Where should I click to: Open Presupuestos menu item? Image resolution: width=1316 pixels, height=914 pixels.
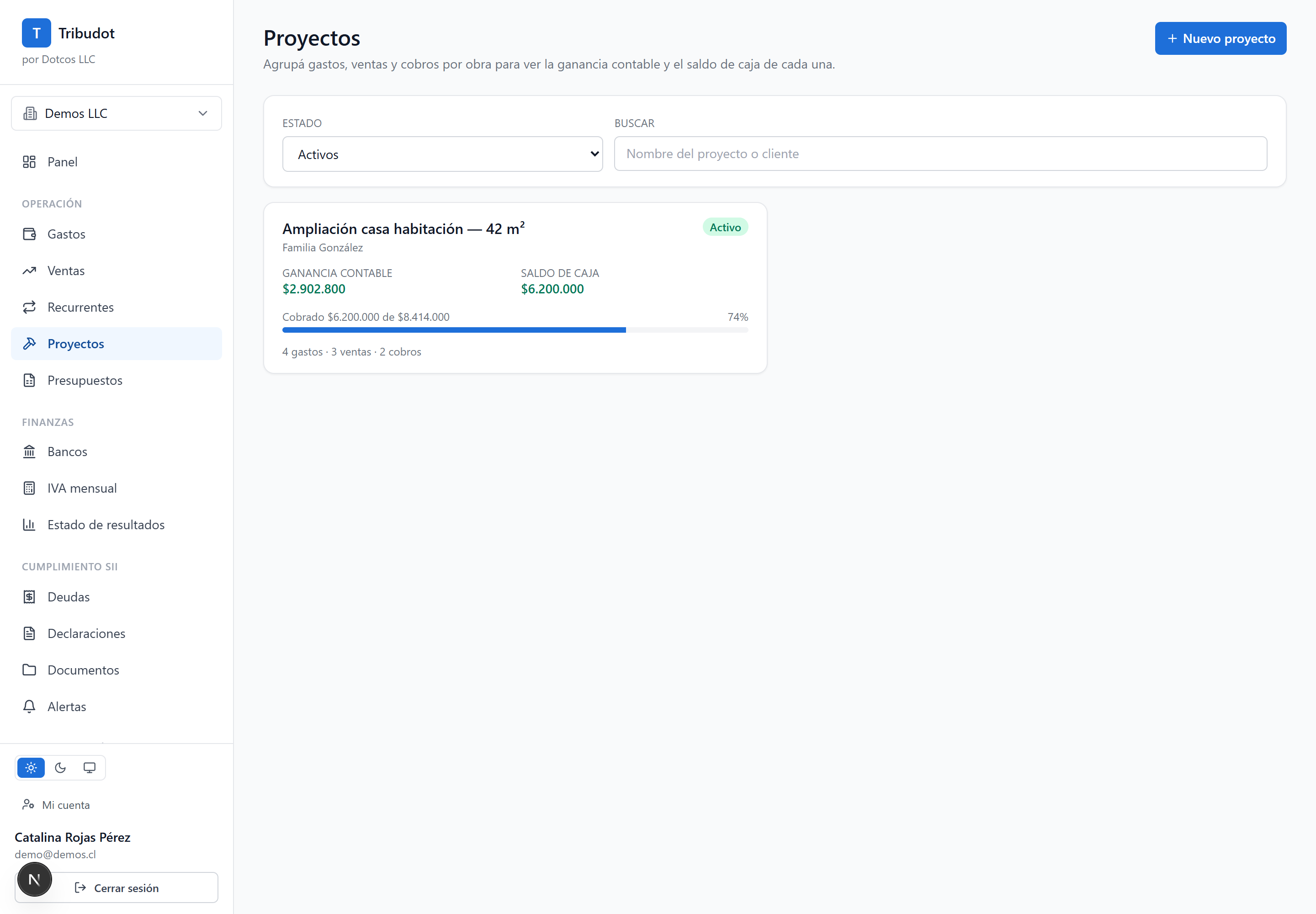pos(116,380)
